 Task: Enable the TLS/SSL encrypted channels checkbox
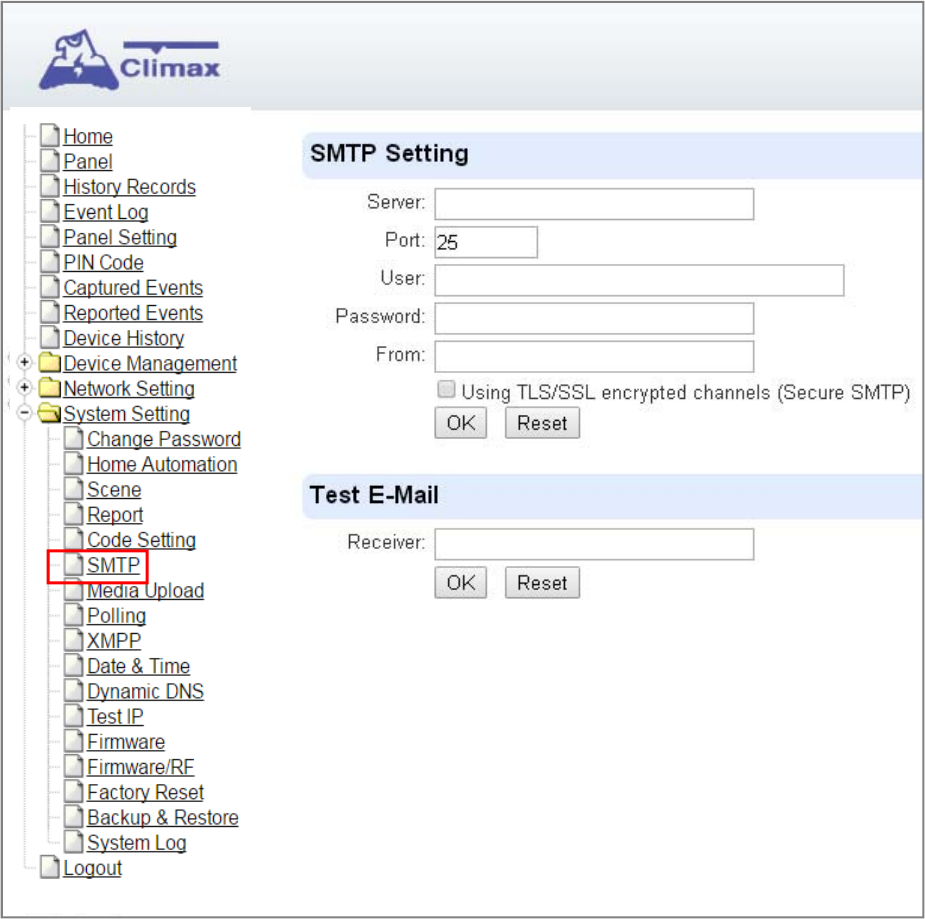coord(446,389)
